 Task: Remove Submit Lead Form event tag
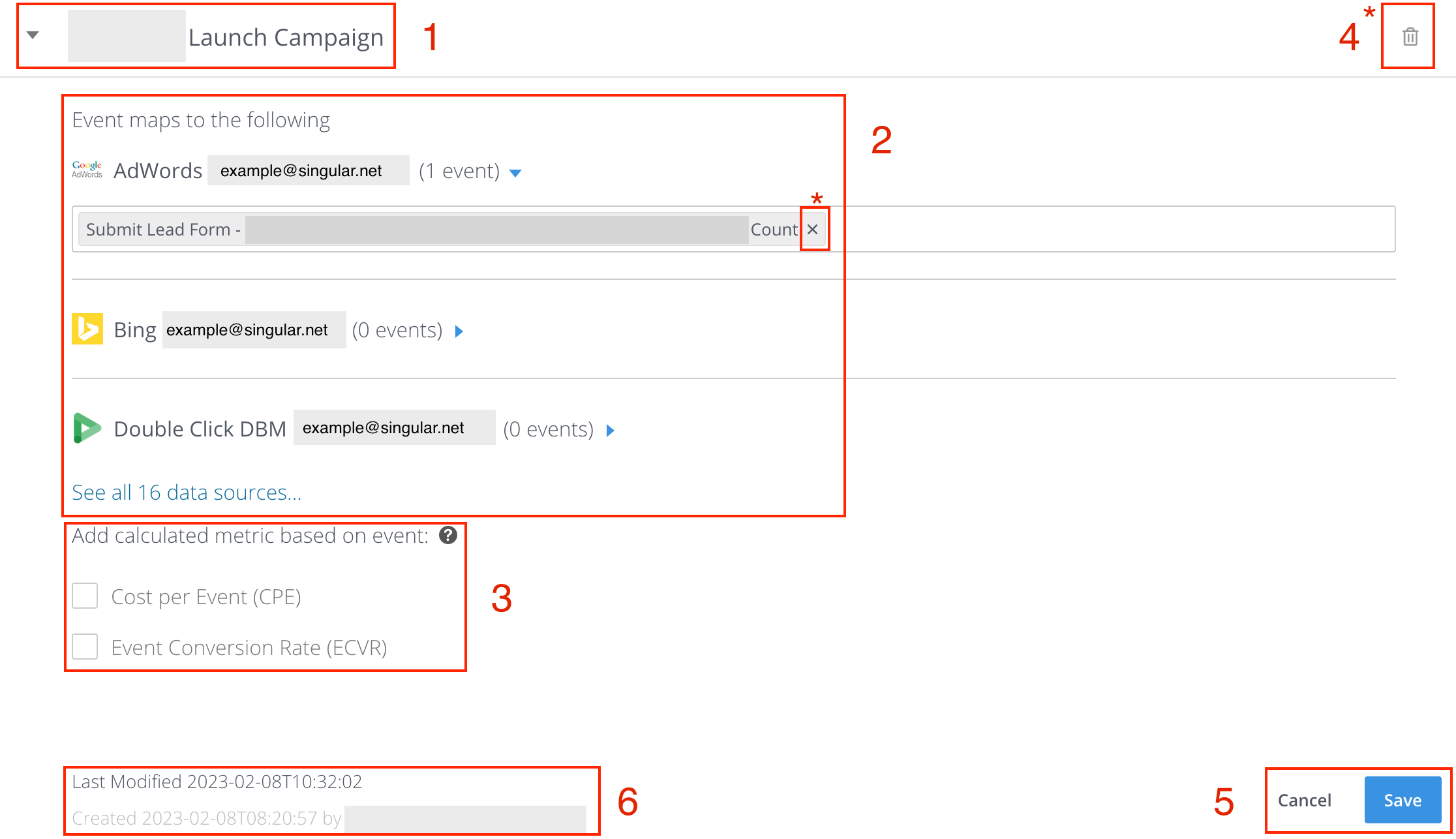812,229
